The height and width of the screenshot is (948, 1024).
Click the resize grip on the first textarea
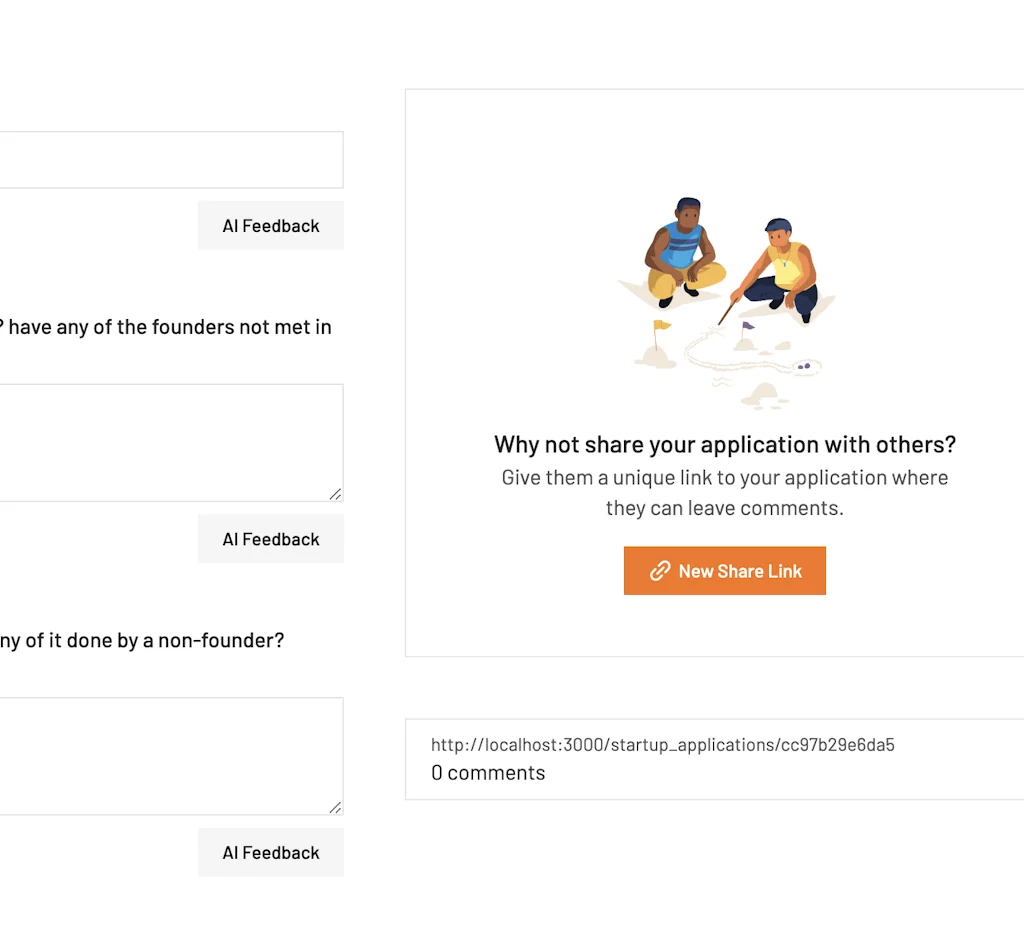point(337,492)
